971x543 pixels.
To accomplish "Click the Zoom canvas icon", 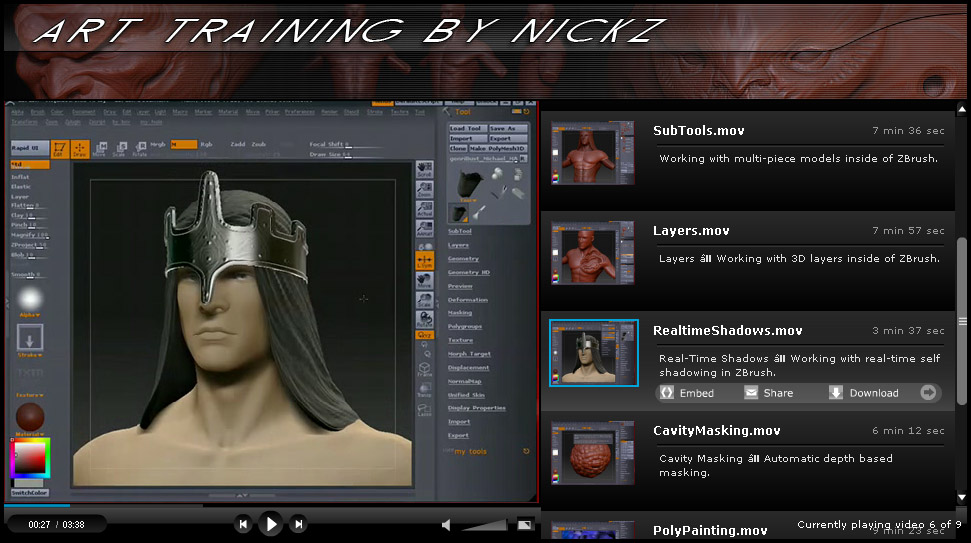I will point(424,189).
